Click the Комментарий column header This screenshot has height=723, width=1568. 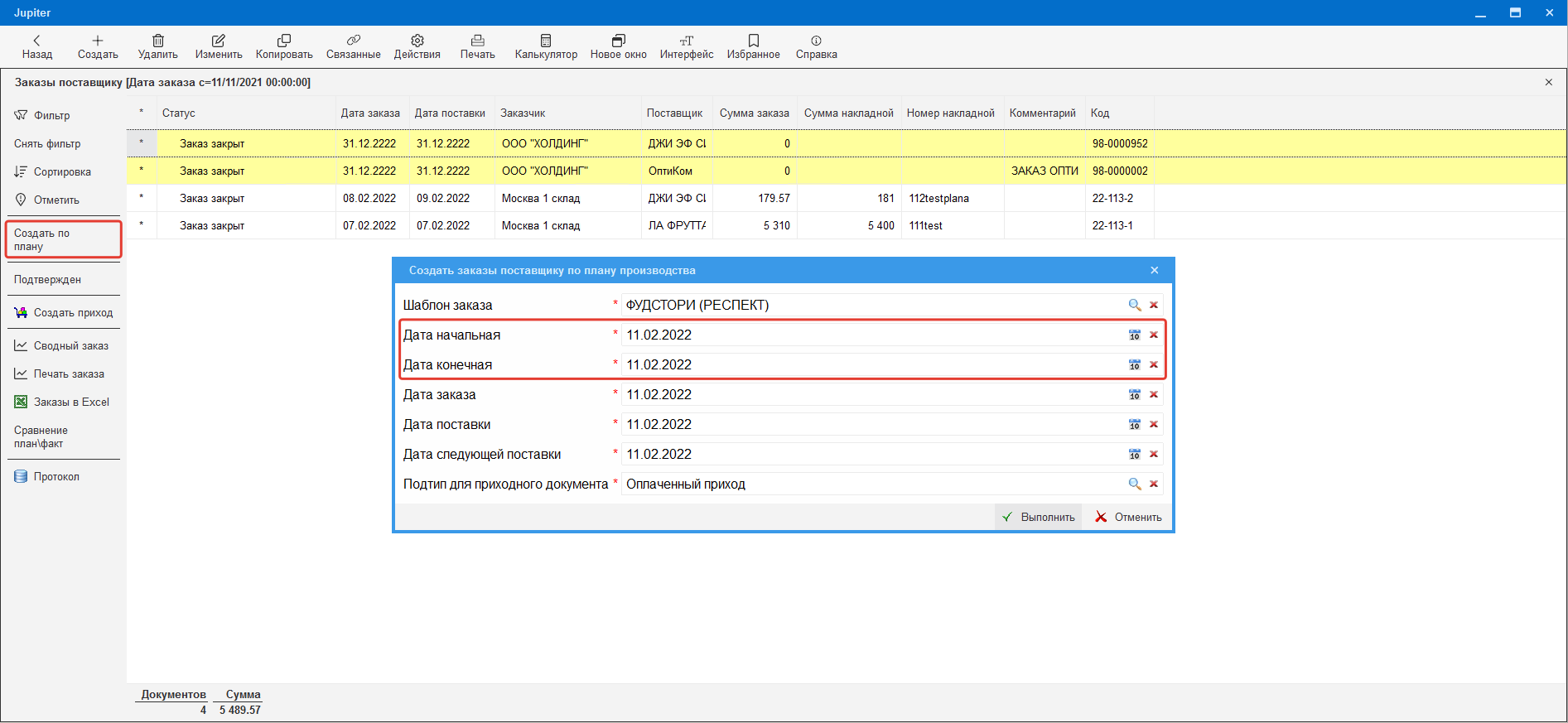click(x=1043, y=113)
